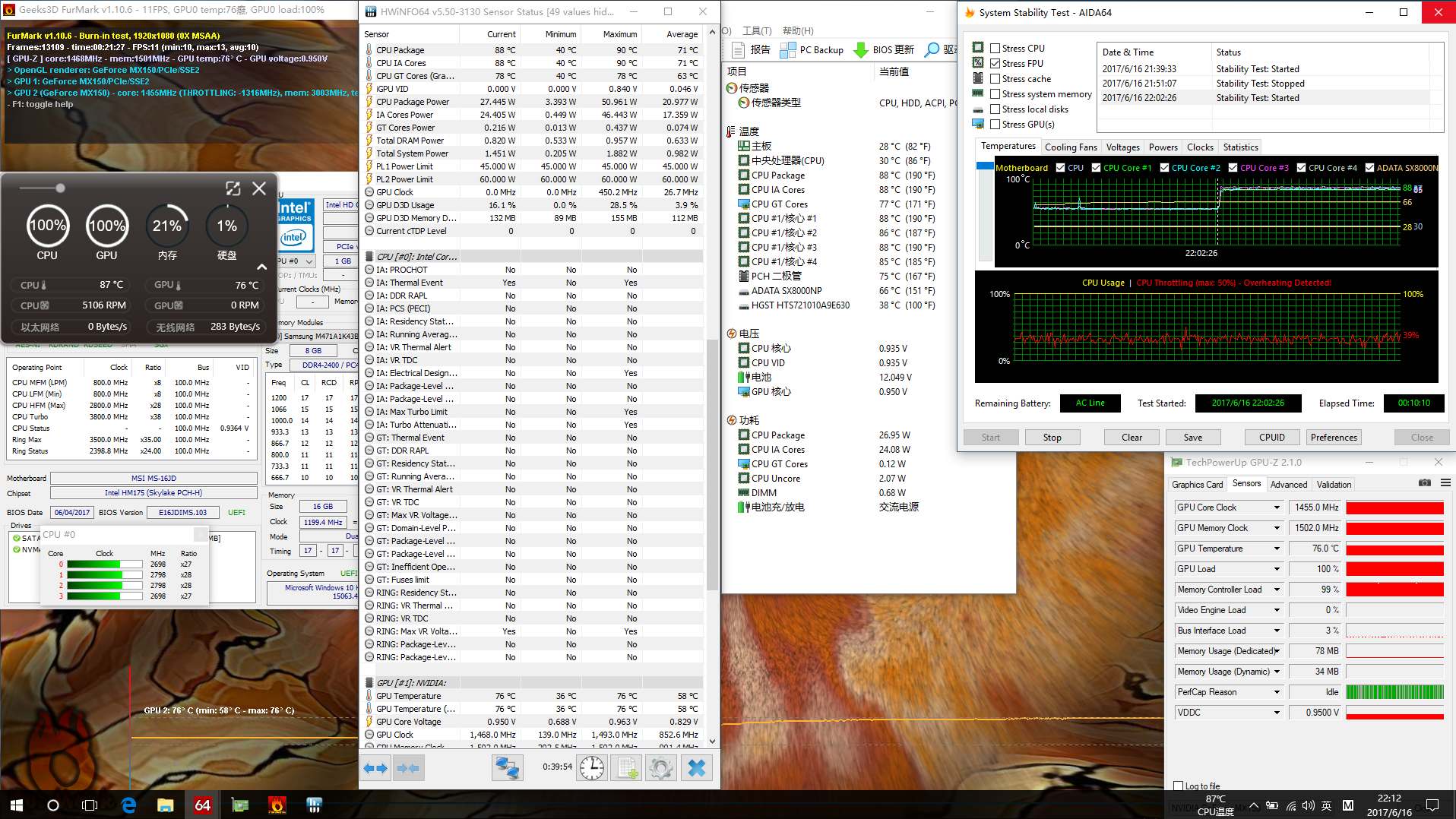Toggle CPU Core #4 graph checkbox
1456x819 pixels.
point(1301,168)
